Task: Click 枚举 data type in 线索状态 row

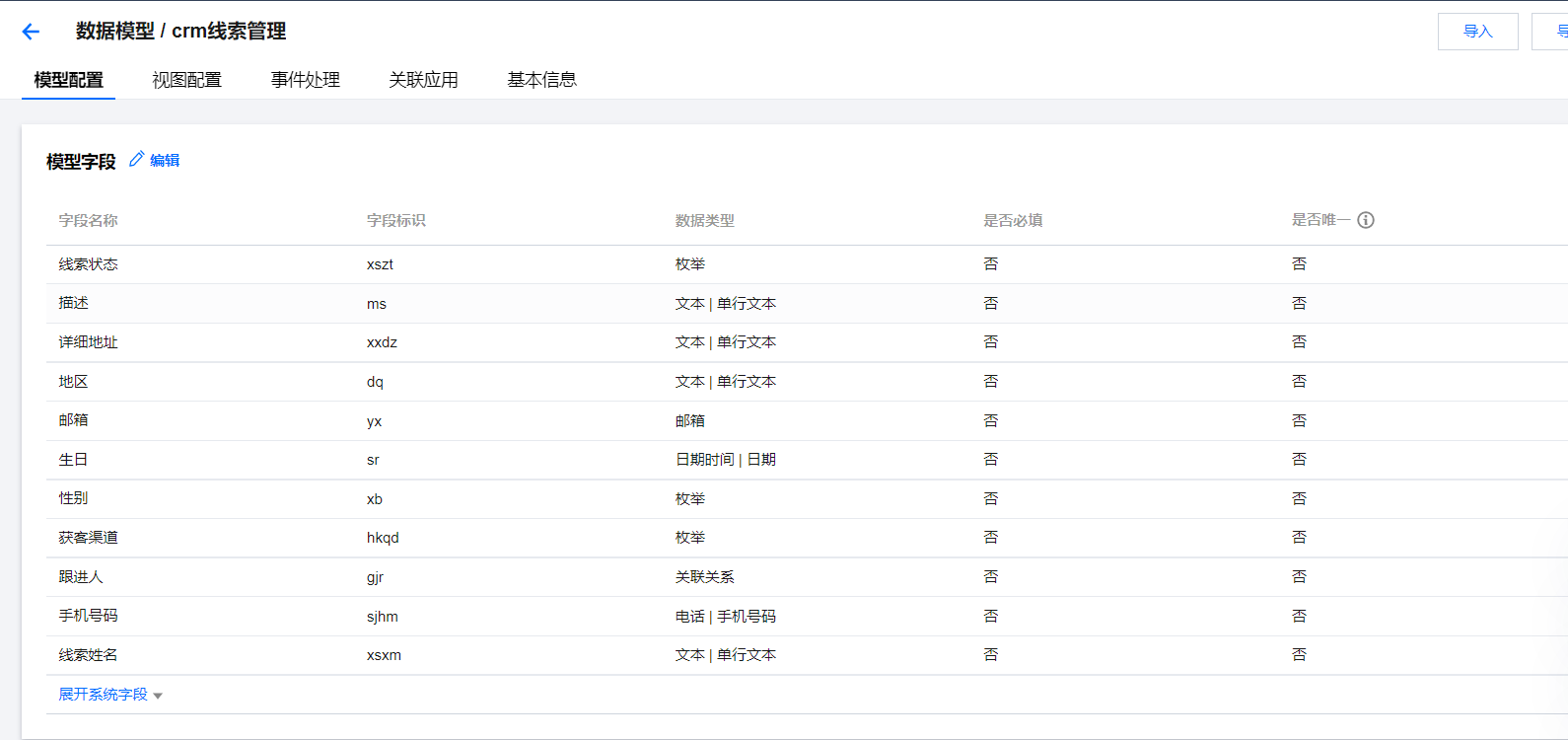Action: click(x=690, y=264)
